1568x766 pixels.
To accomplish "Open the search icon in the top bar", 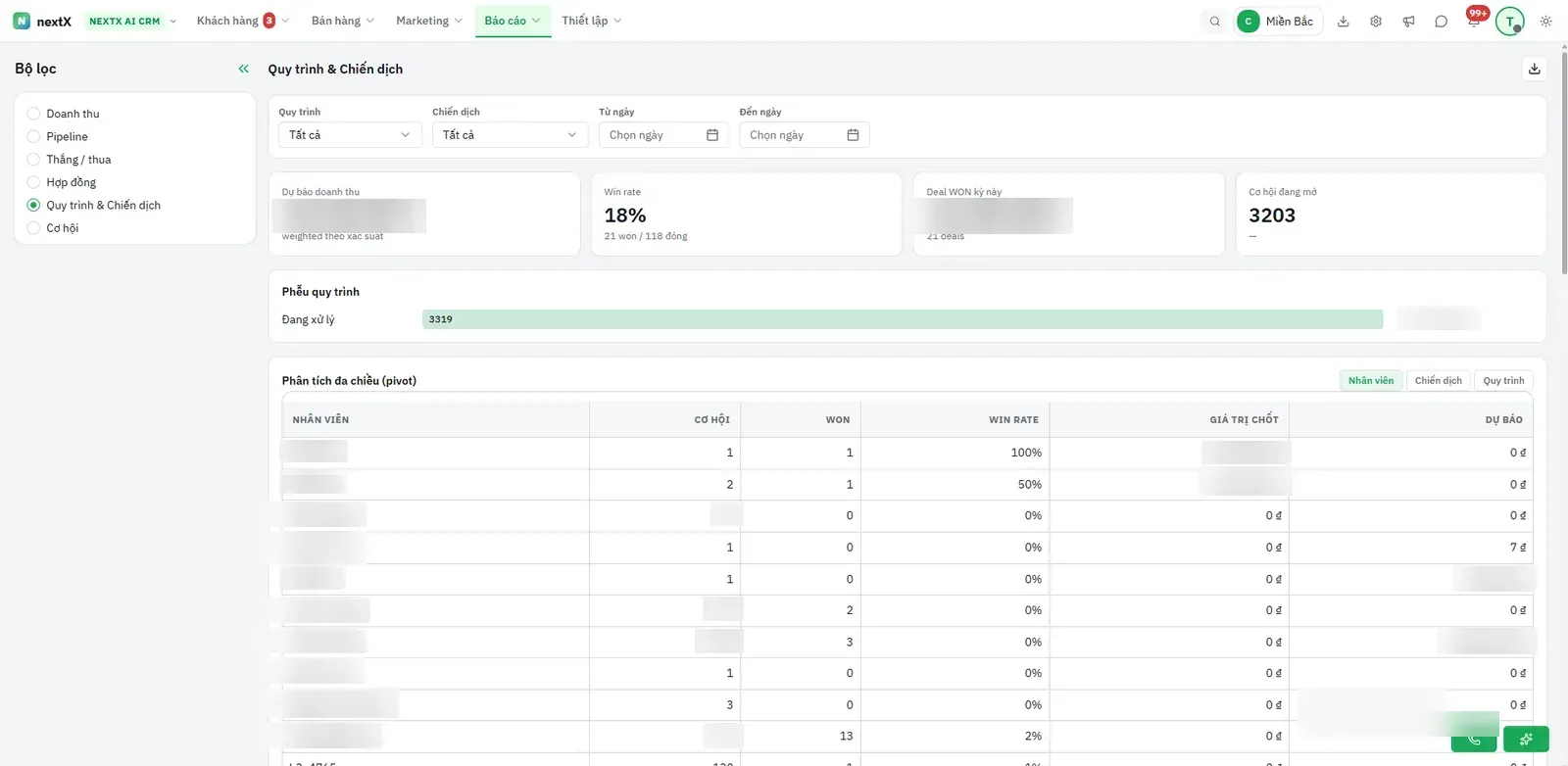I will click(1215, 22).
